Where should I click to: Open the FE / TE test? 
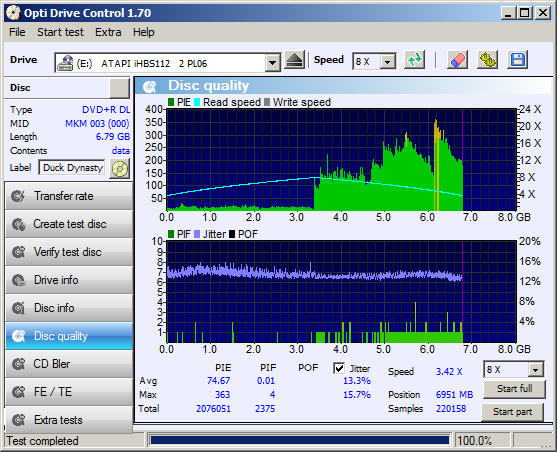(x=69, y=392)
